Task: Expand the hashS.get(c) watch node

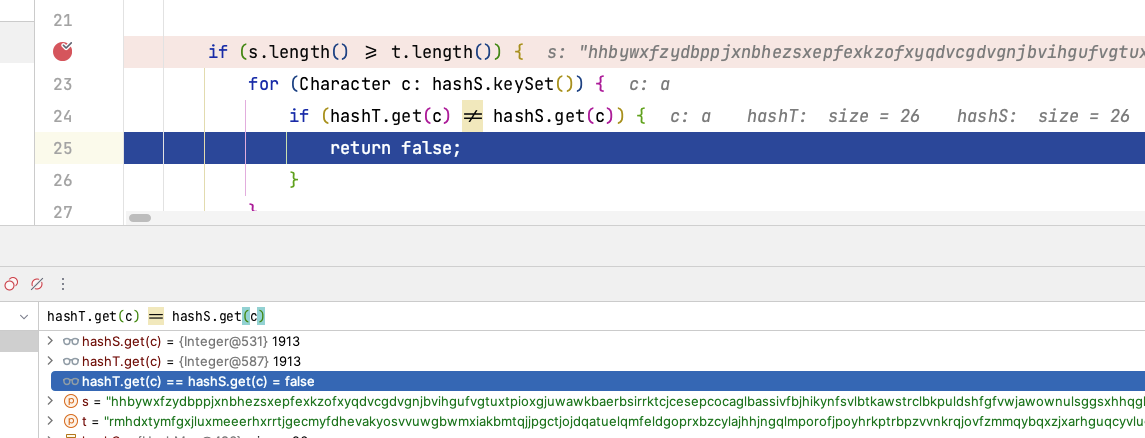Action: 50,341
